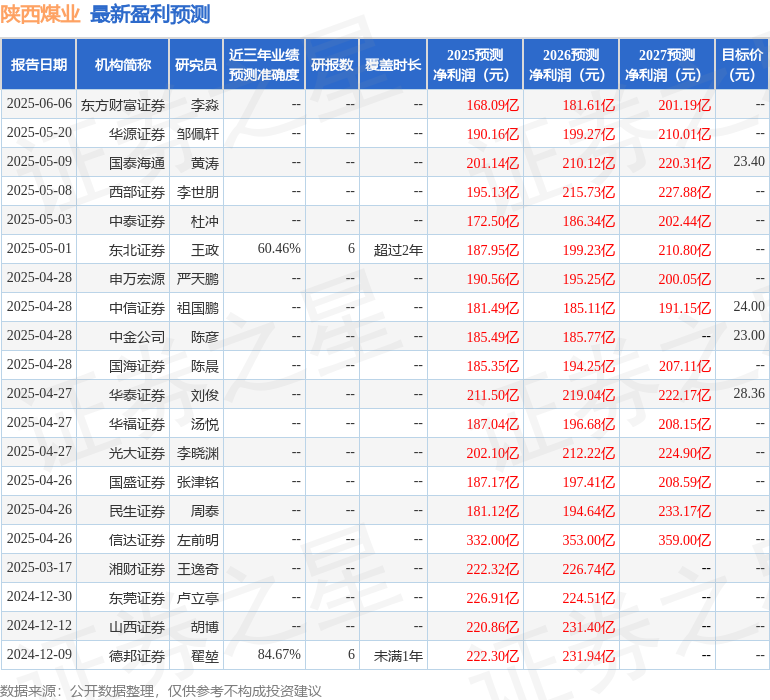770x700 pixels.
Task: Click the 陕西煤业 stock name title
Action: pyautogui.click(x=41, y=15)
